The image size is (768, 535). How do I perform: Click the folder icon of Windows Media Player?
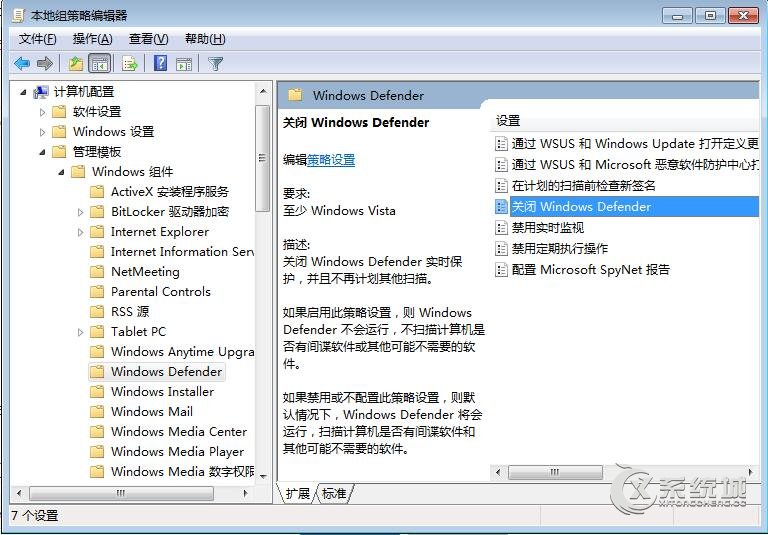[97, 451]
